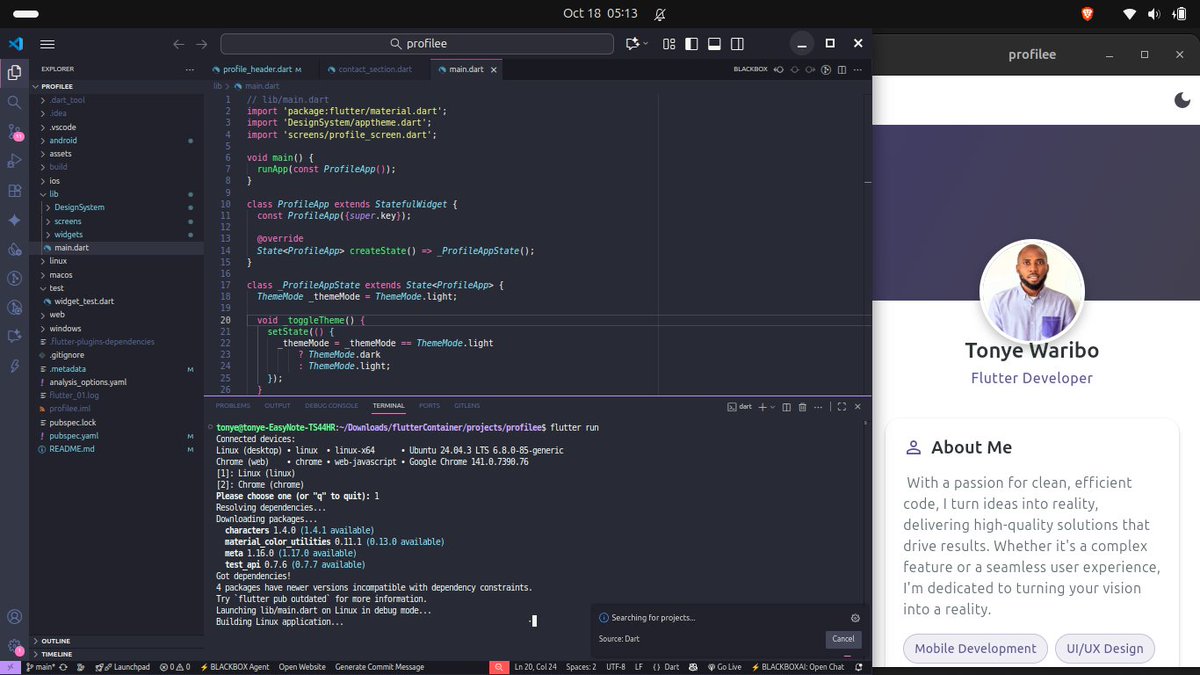Image resolution: width=1200 pixels, height=675 pixels.
Task: Open the notifications bell in top bar
Action: (659, 14)
